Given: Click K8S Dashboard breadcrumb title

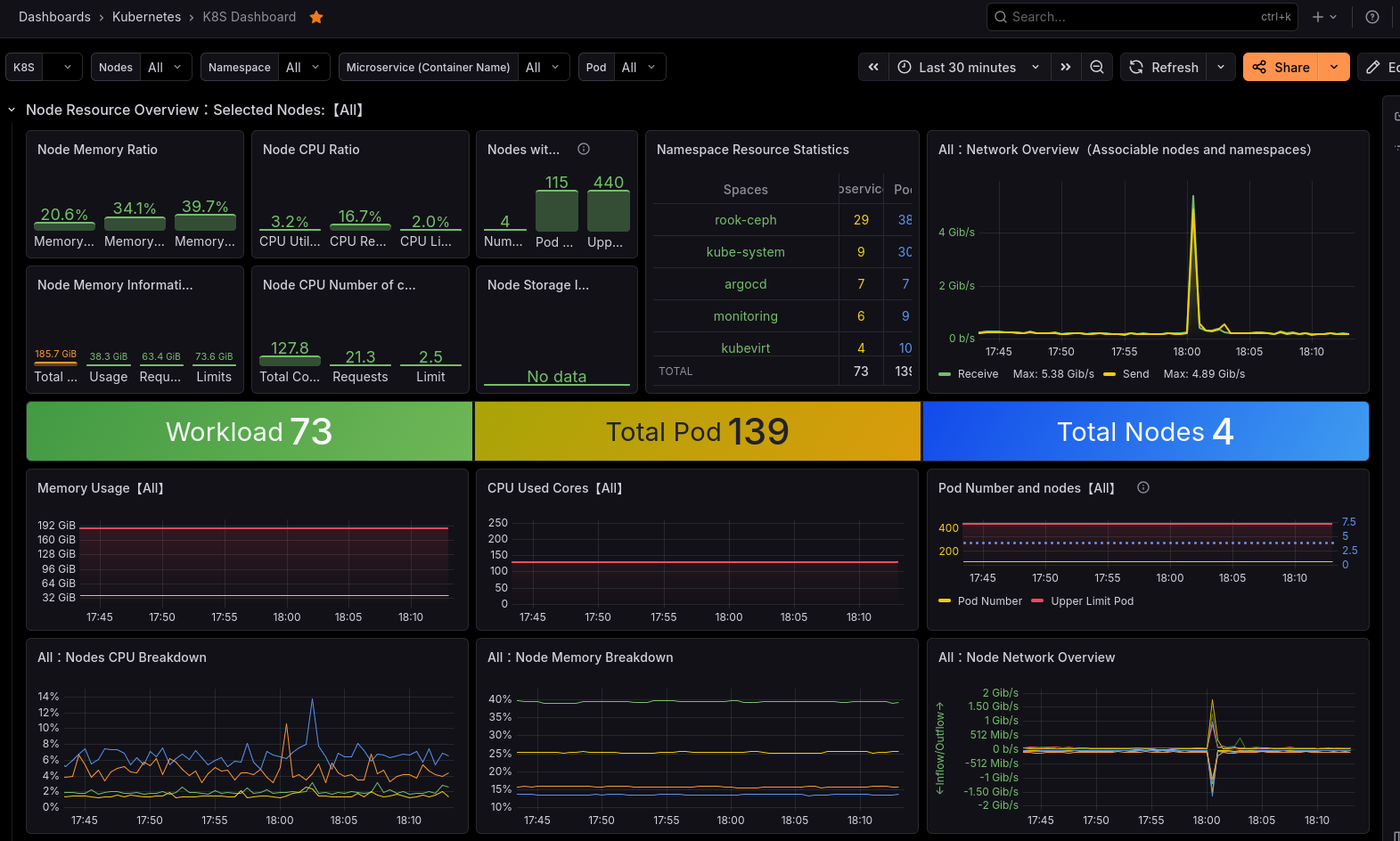Looking at the screenshot, I should (x=249, y=17).
